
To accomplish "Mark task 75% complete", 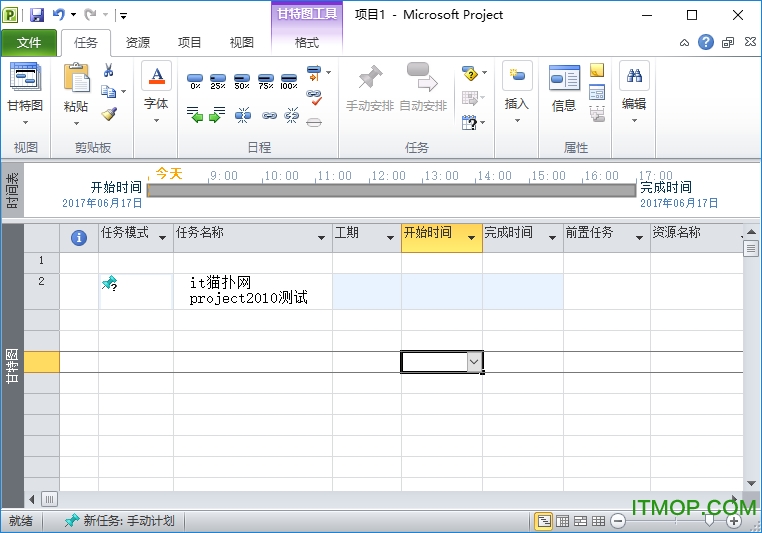I will (x=265, y=81).
